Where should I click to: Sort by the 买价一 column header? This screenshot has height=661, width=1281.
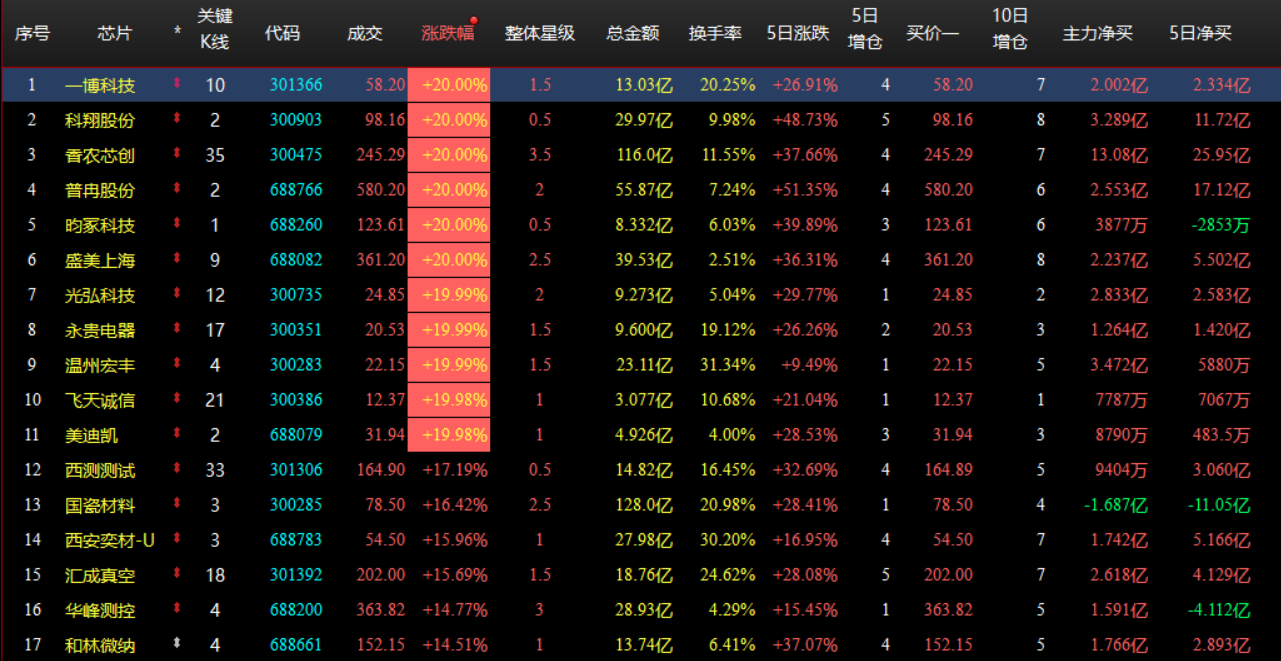pos(932,32)
